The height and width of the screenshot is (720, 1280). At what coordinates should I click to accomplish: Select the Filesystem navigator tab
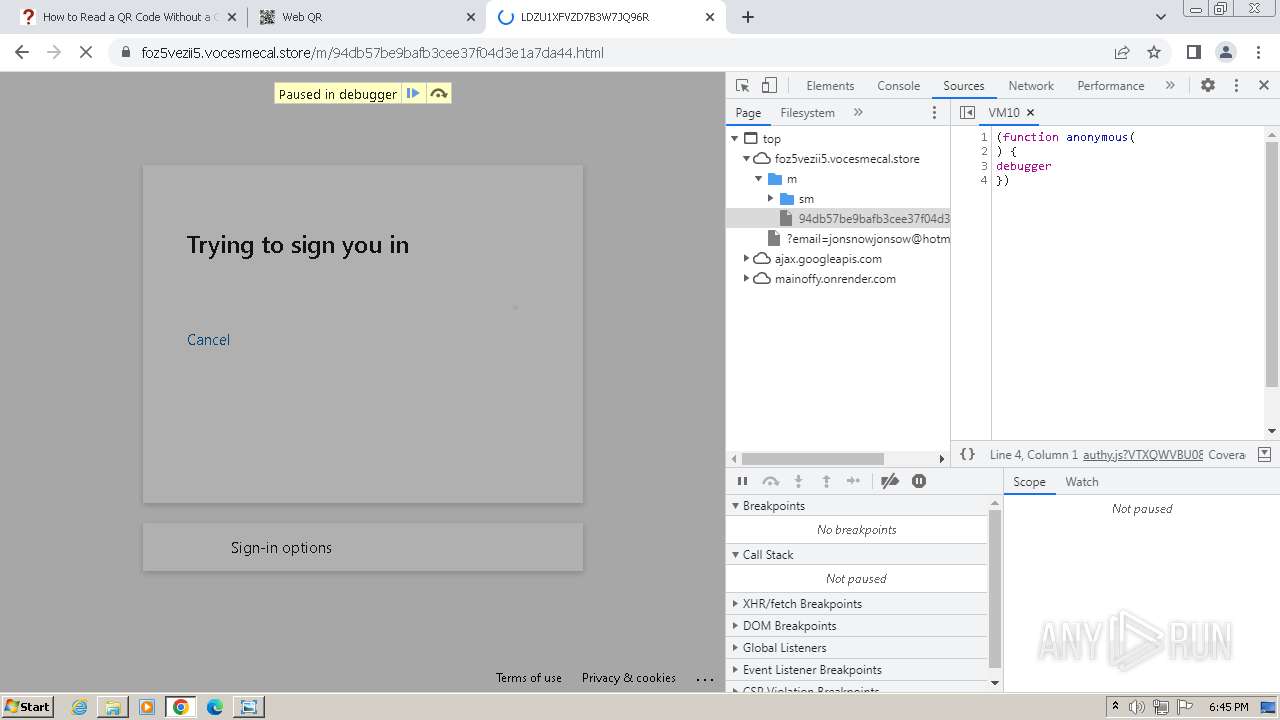[x=807, y=113]
